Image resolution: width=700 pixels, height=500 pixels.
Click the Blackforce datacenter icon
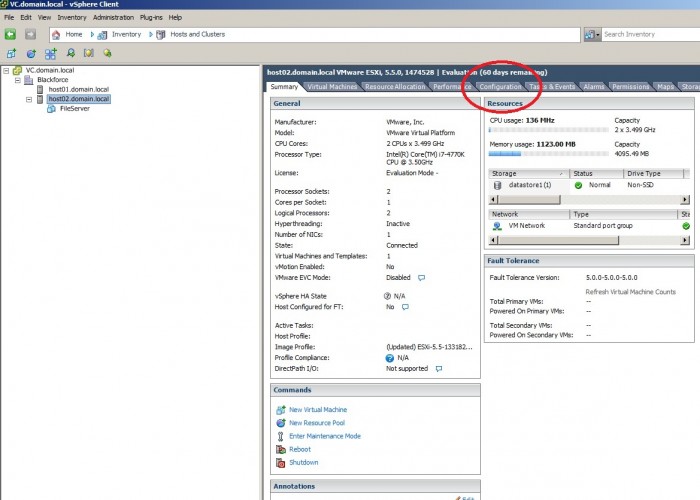(29, 80)
